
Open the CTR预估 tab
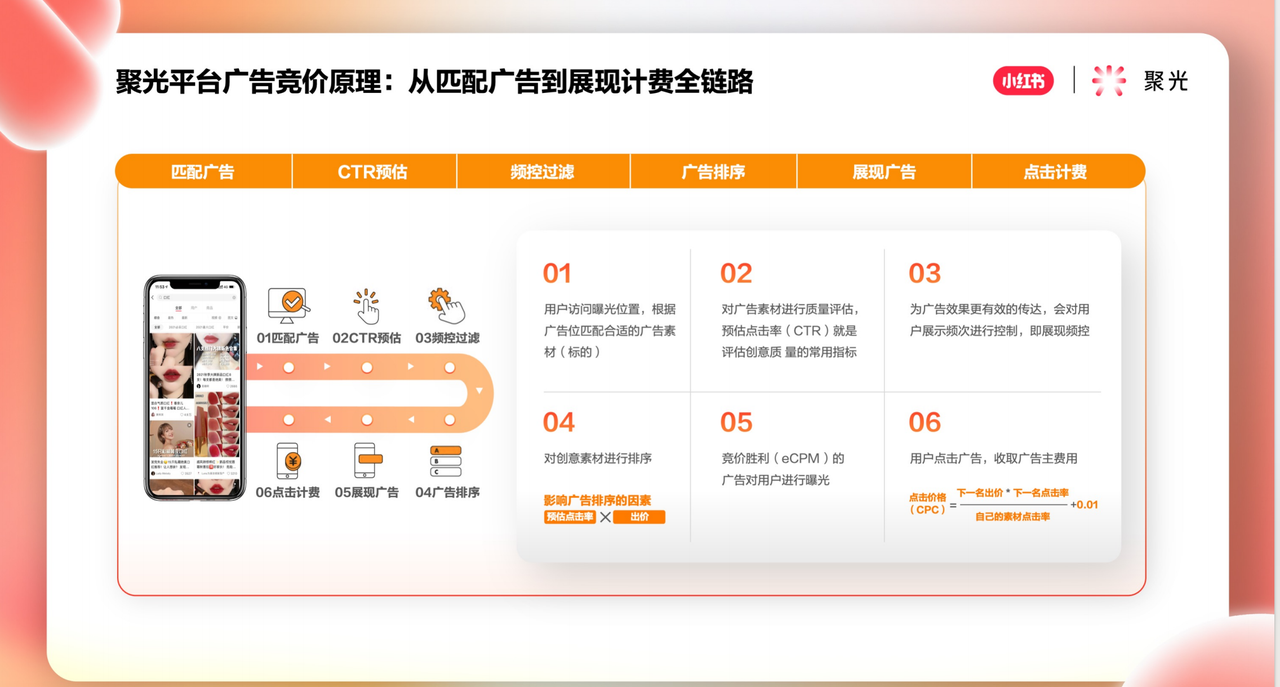pyautogui.click(x=373, y=171)
